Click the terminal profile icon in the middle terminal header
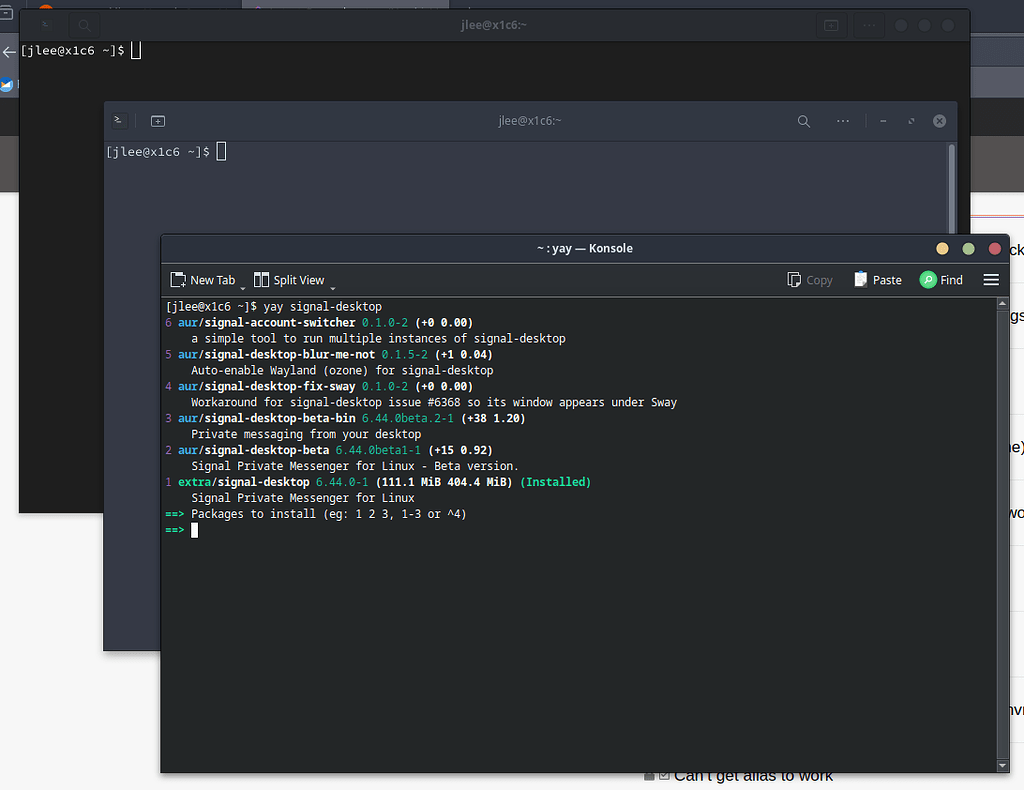 point(118,120)
